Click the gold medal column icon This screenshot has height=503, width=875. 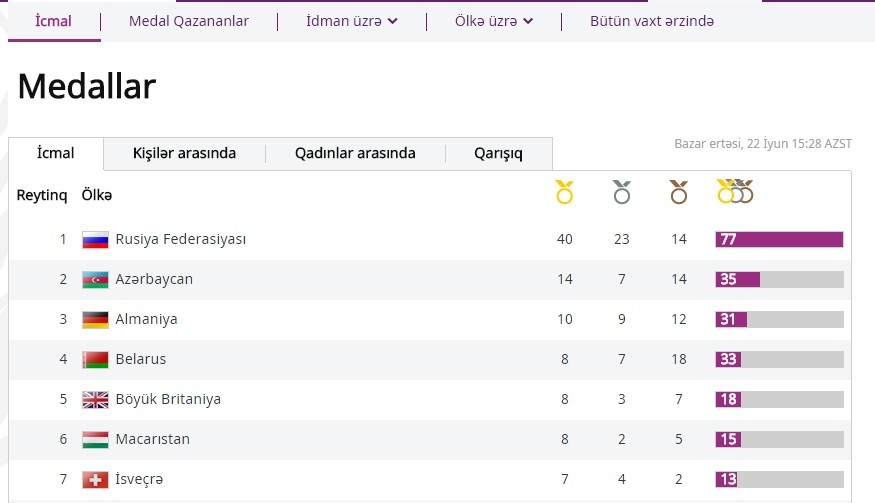pyautogui.click(x=565, y=192)
